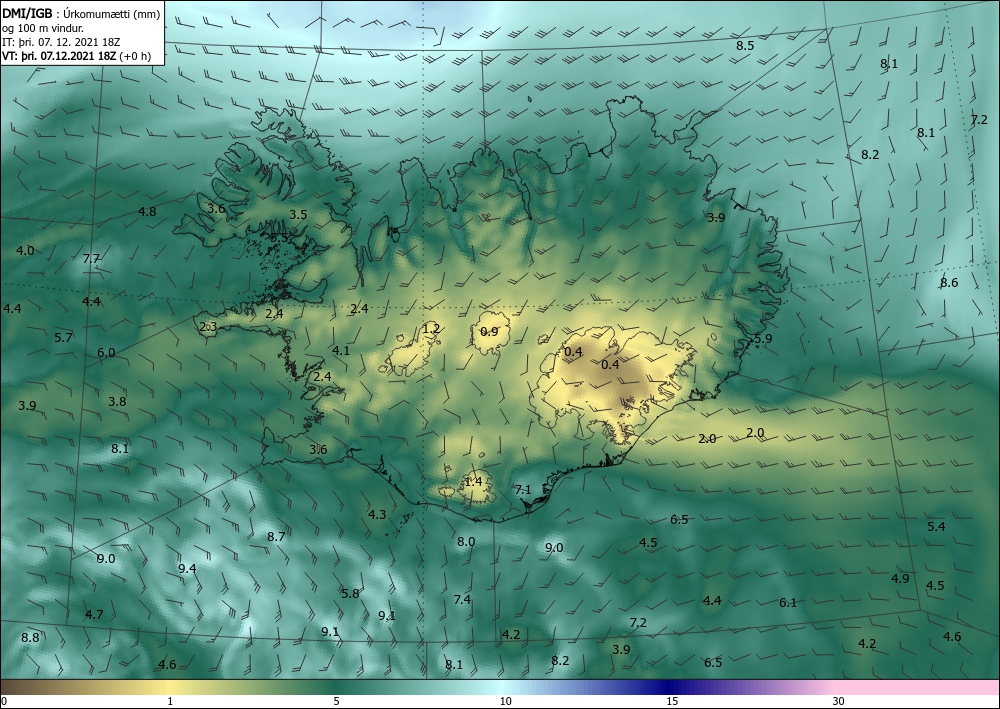The image size is (1000, 709).
Task: Select the 'IT: þri. 07. 12. 2021 18Z' line
Action: click(x=61, y=42)
